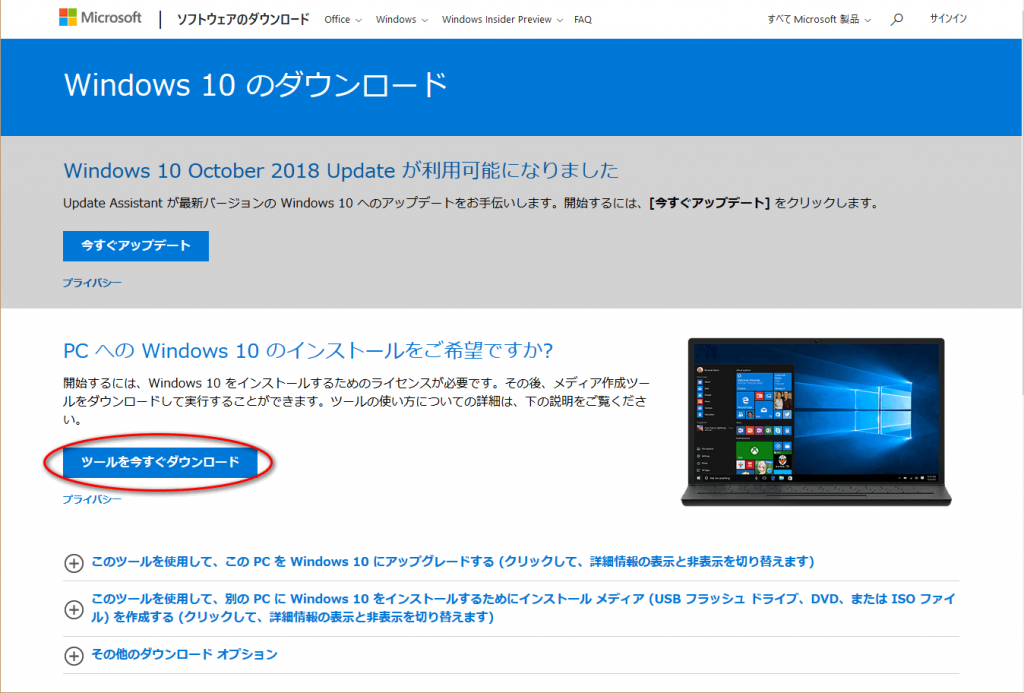Open the Windows dropdown in the header
The image size is (1024, 693).
coord(402,20)
